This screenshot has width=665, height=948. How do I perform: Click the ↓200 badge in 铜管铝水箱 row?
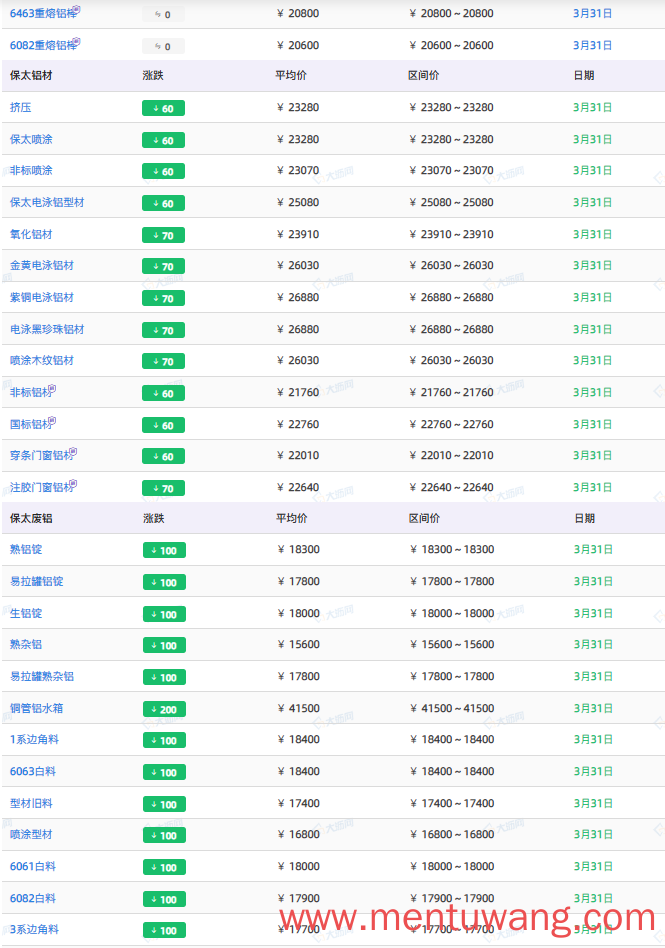(x=164, y=710)
